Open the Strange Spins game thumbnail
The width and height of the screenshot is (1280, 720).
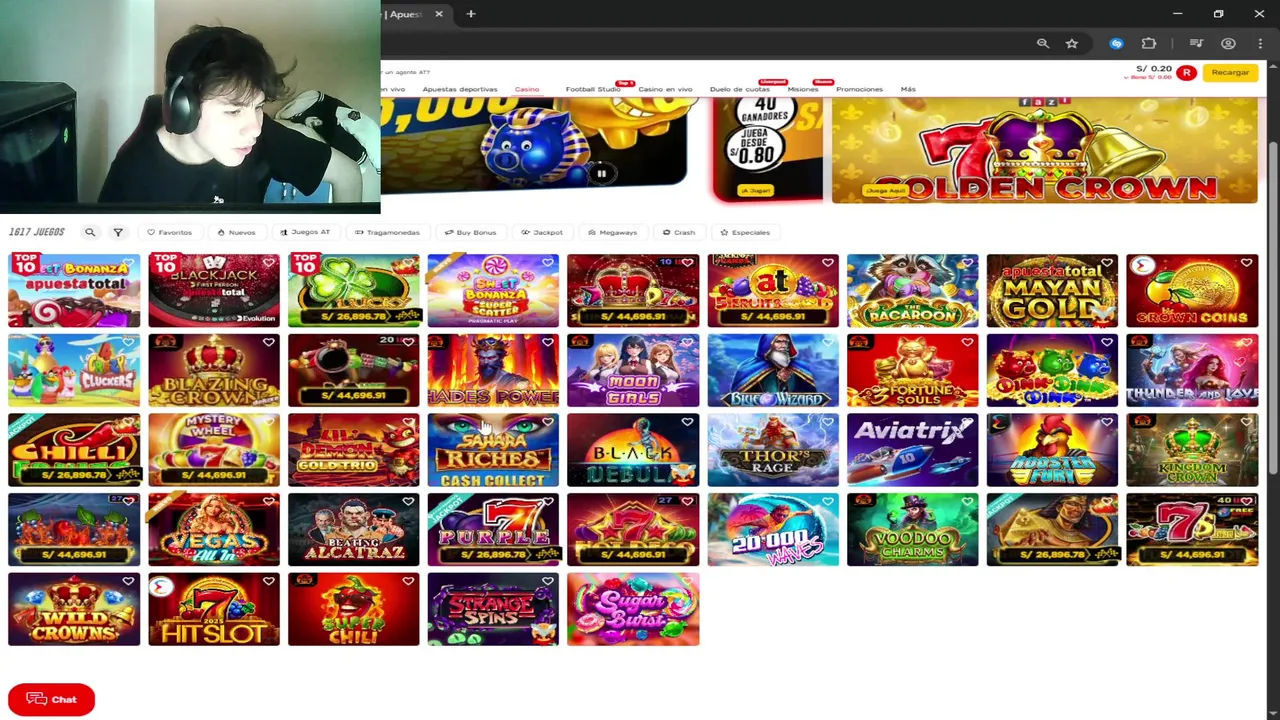pos(493,609)
